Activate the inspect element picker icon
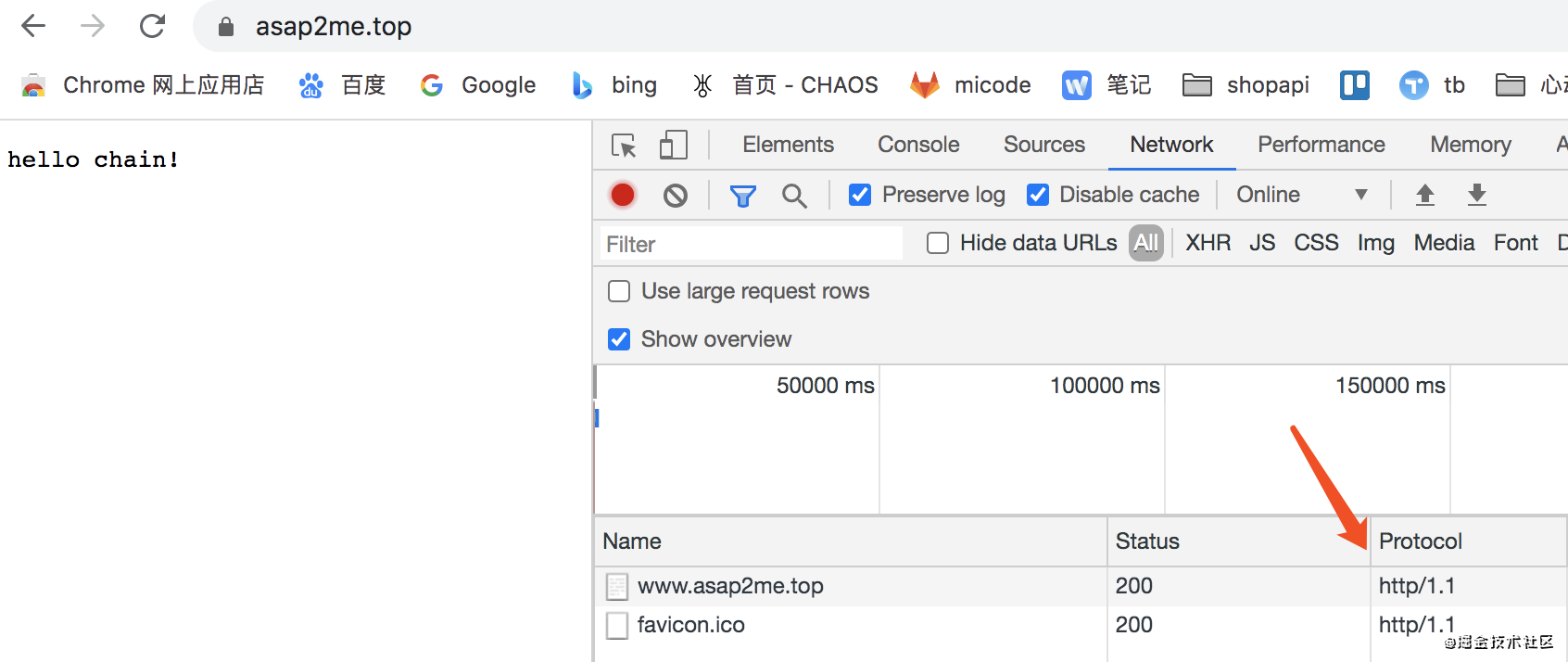This screenshot has height=662, width=1568. click(x=624, y=146)
